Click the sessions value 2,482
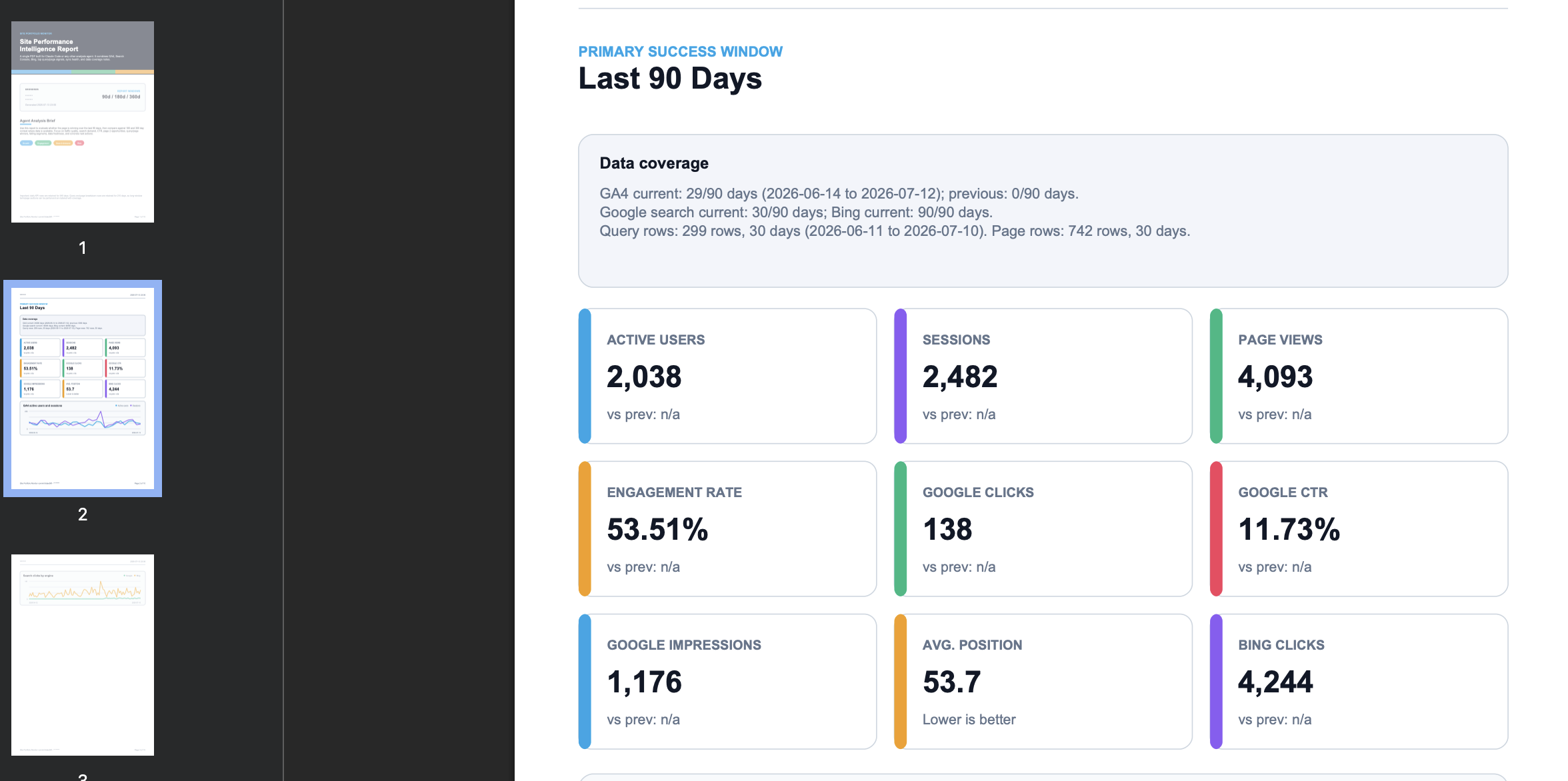 click(x=960, y=377)
